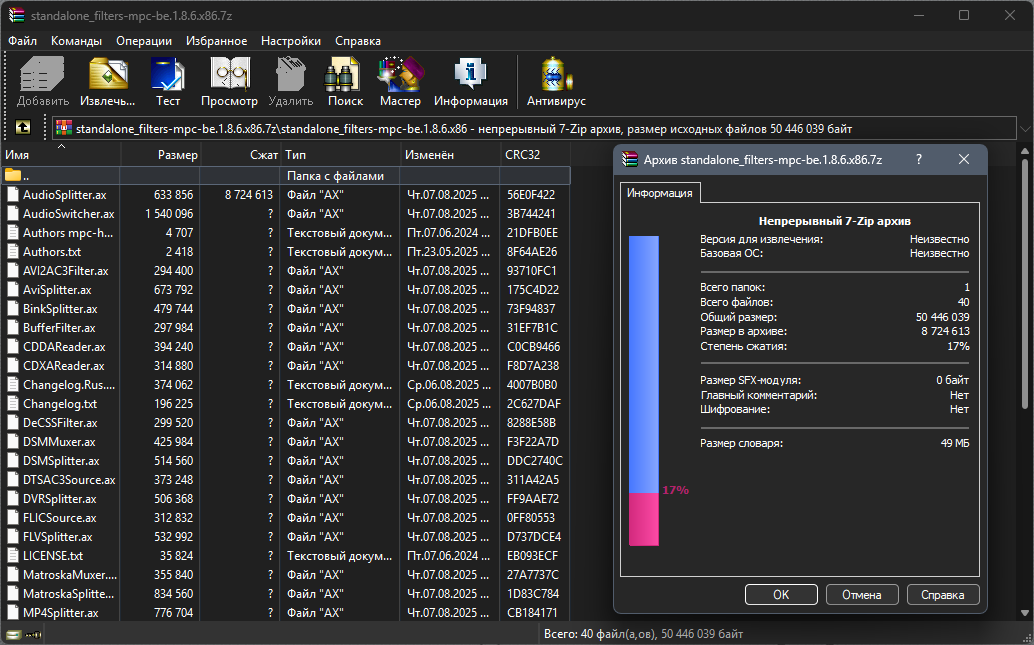
Task: Open the Избранное menu
Action: [x=216, y=41]
